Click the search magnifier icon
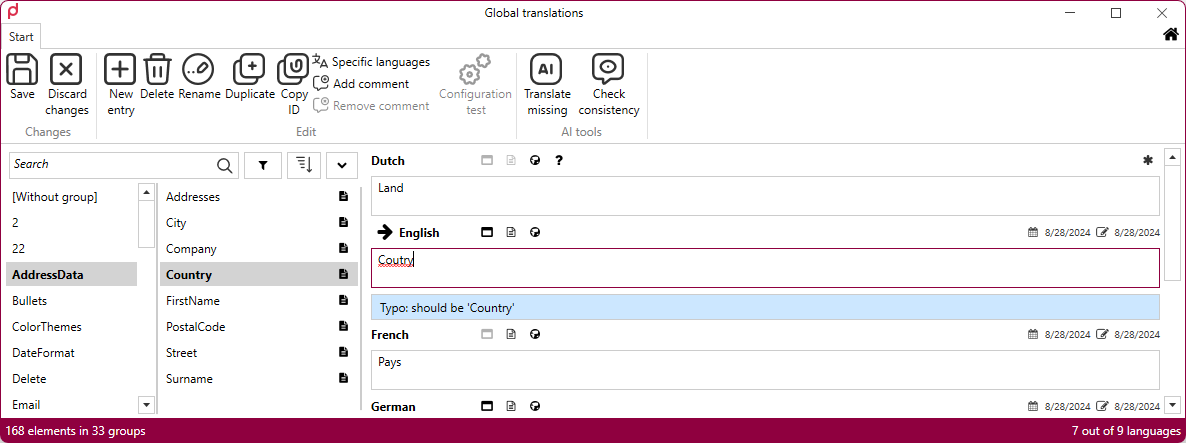The width and height of the screenshot is (1186, 443). pos(225,165)
